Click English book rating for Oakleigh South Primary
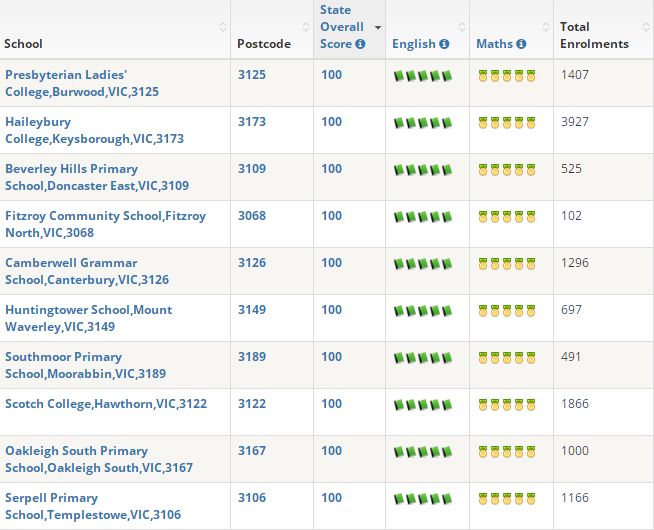This screenshot has width=654, height=530. [x=423, y=452]
